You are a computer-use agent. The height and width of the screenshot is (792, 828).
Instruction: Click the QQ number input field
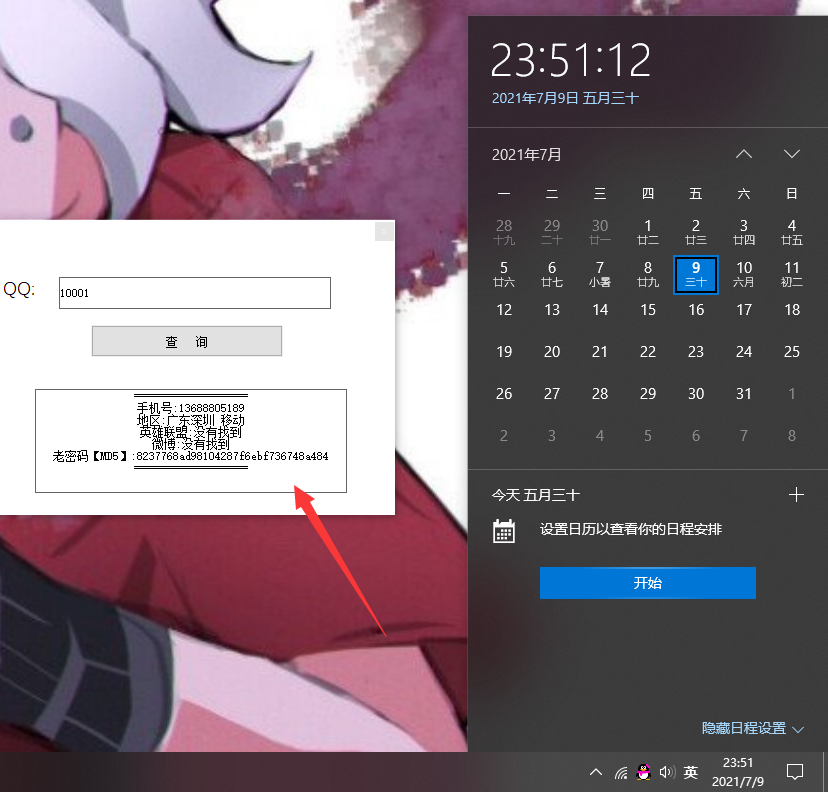click(195, 293)
